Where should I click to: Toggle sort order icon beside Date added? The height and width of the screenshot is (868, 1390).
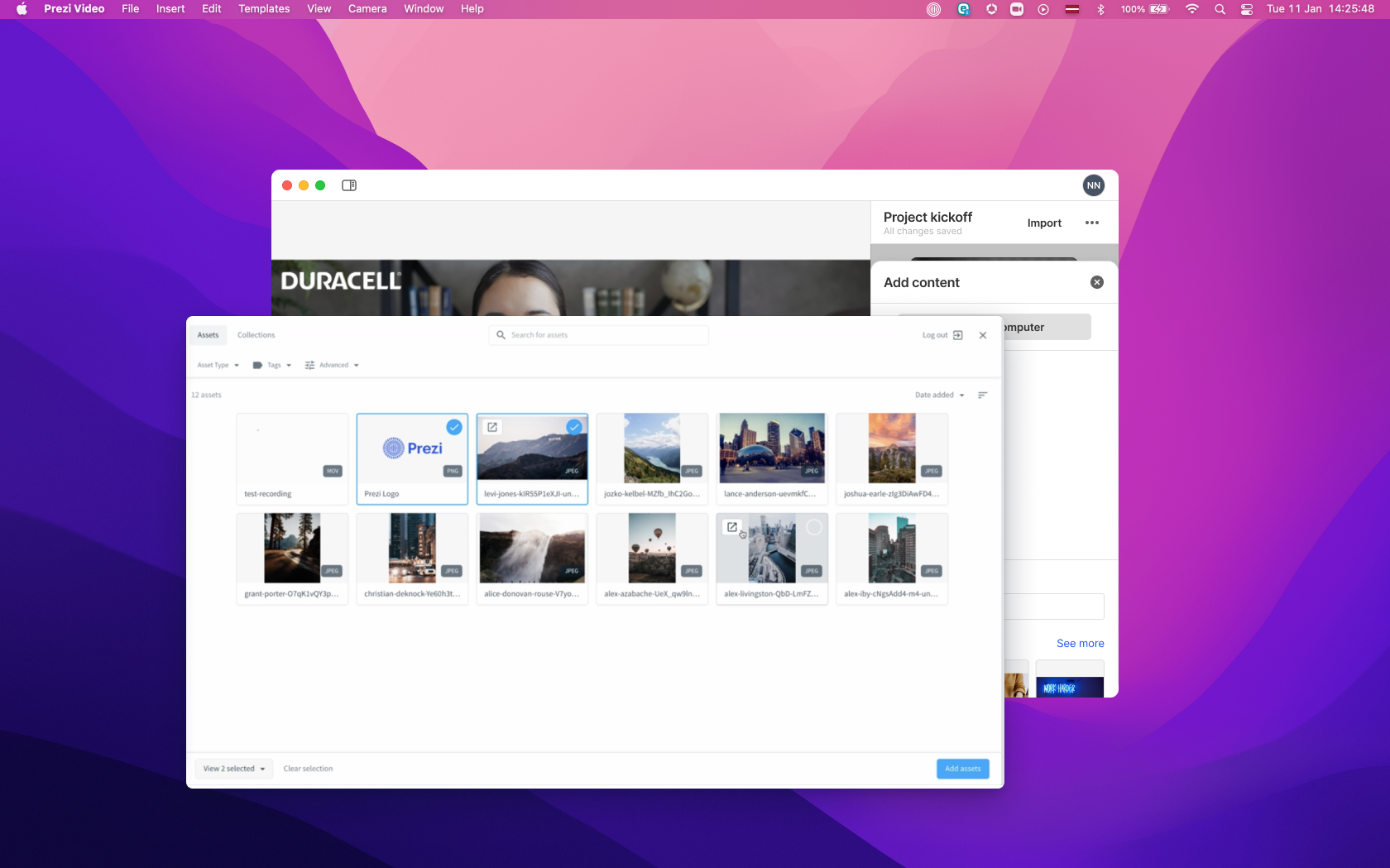[983, 396]
